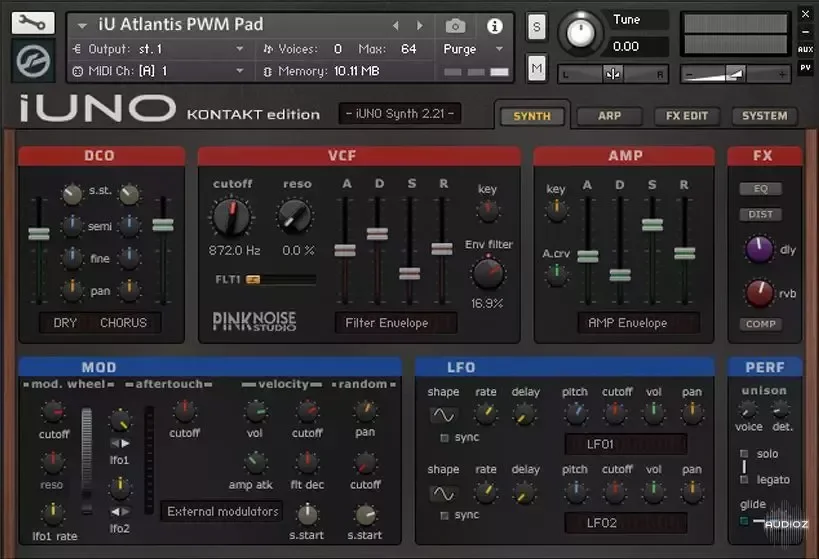This screenshot has height=559, width=819.
Task: Open the iUNO Synth 2.21 preset menu
Action: [400, 113]
